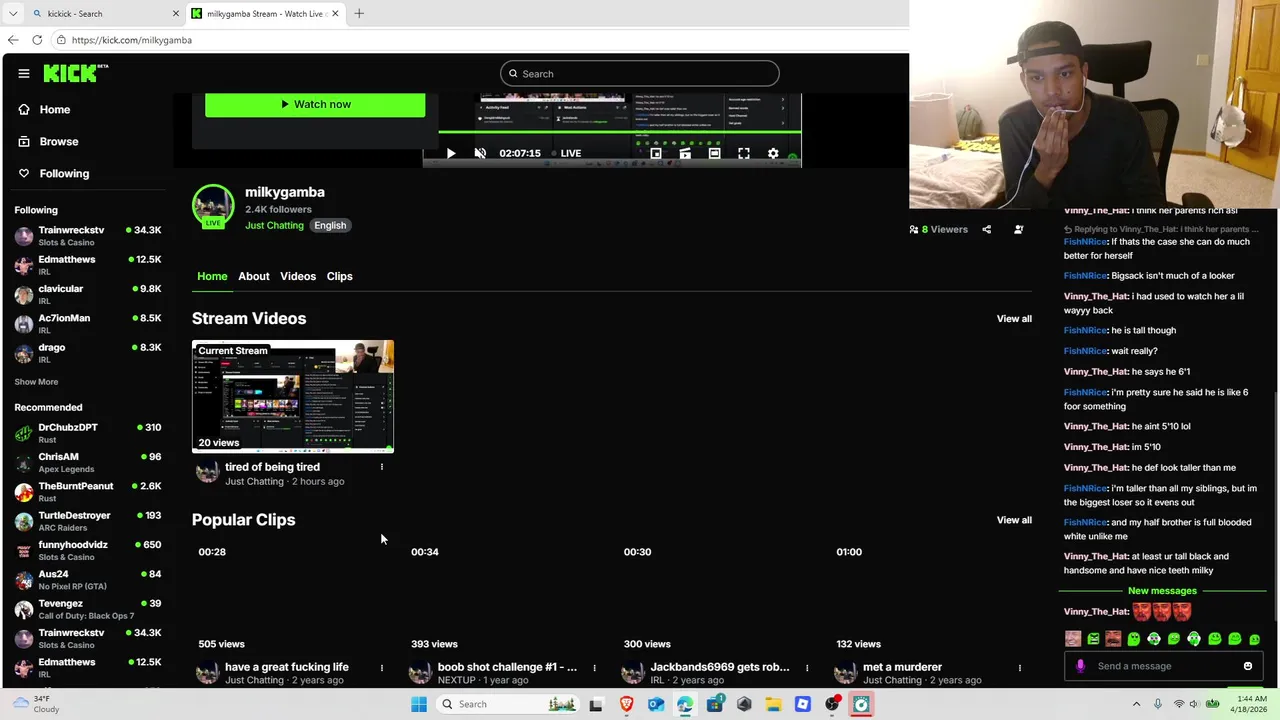This screenshot has height=720, width=1280.
Task: Click the Send a message field
Action: (x=1165, y=666)
